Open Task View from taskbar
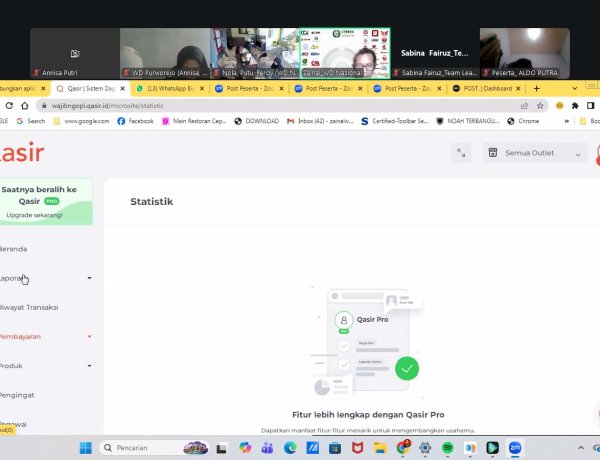This screenshot has width=600, height=460. point(222,448)
